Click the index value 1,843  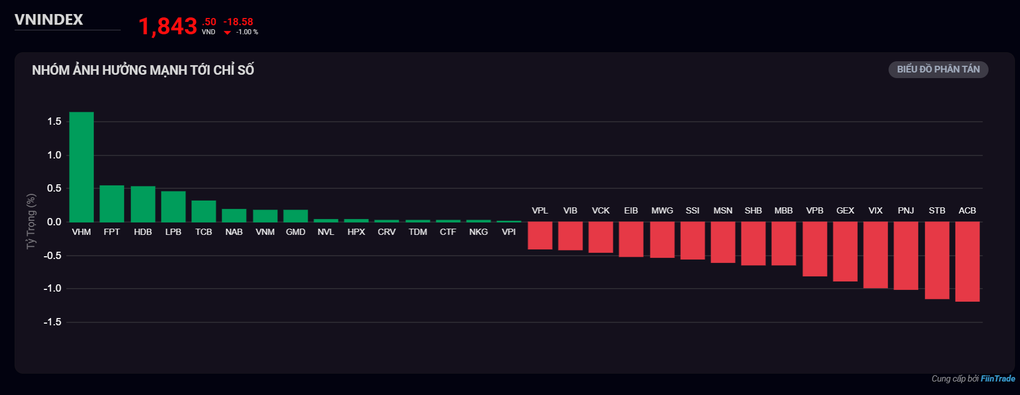coord(167,27)
